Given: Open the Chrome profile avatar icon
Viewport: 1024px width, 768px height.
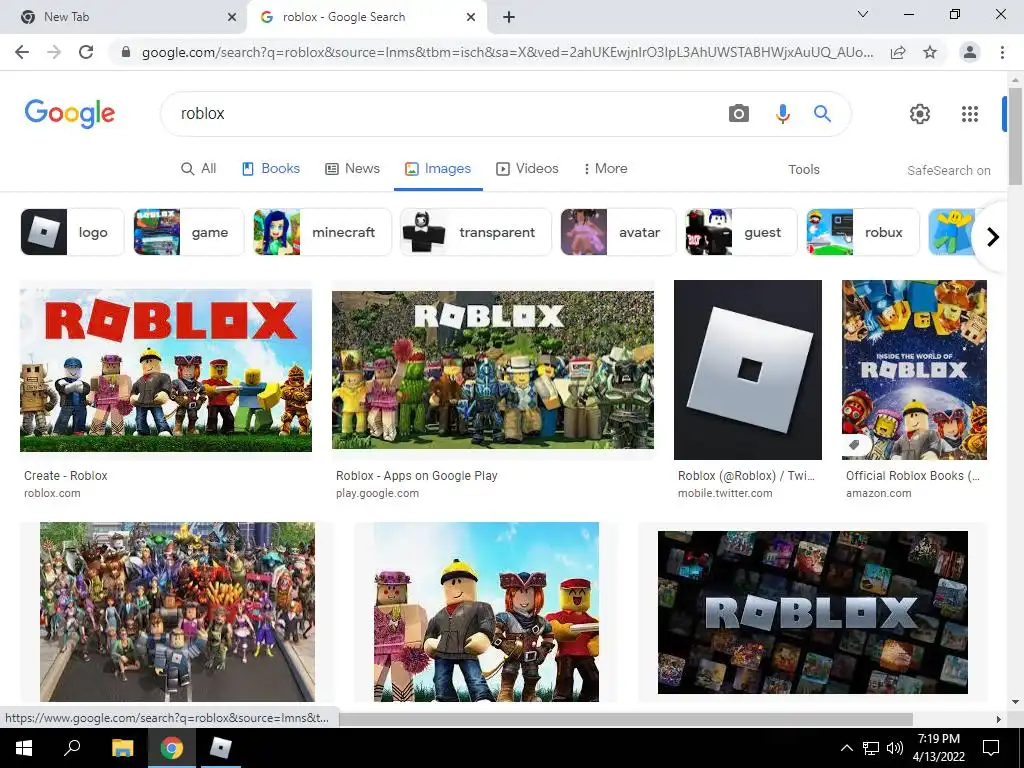Looking at the screenshot, I should pyautogui.click(x=970, y=52).
